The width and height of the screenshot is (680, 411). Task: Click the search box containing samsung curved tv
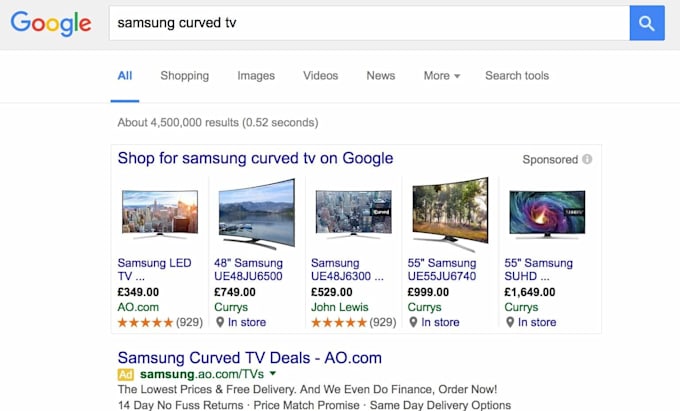368,22
